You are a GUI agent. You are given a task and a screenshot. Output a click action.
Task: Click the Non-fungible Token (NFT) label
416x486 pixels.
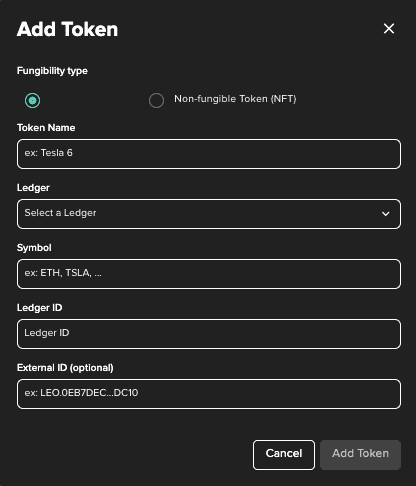point(235,99)
